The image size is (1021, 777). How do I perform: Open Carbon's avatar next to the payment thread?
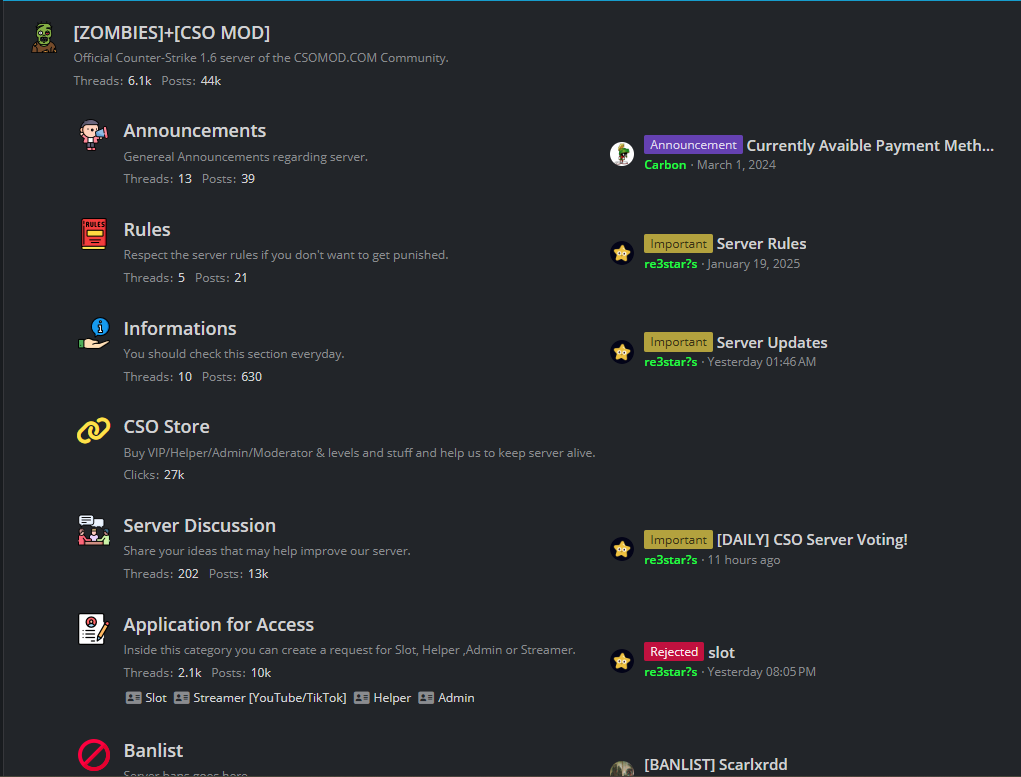[x=622, y=154]
